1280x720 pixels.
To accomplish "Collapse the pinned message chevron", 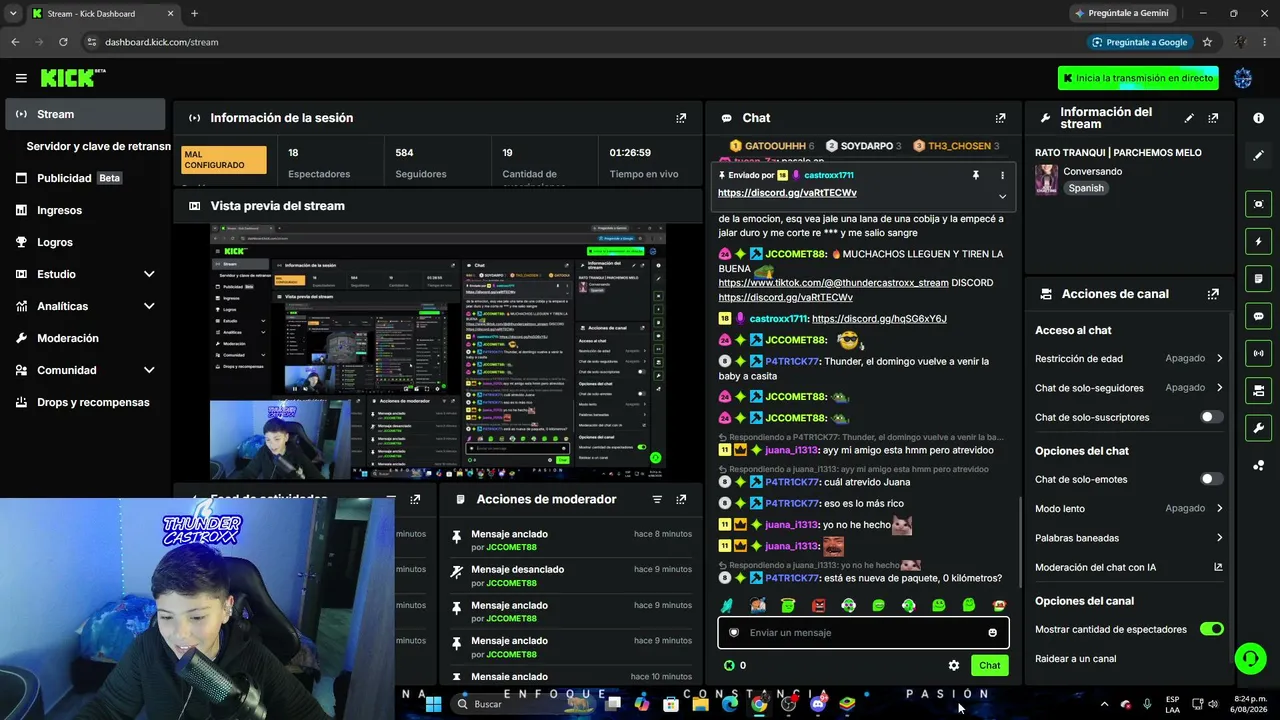I will pyautogui.click(x=1002, y=196).
